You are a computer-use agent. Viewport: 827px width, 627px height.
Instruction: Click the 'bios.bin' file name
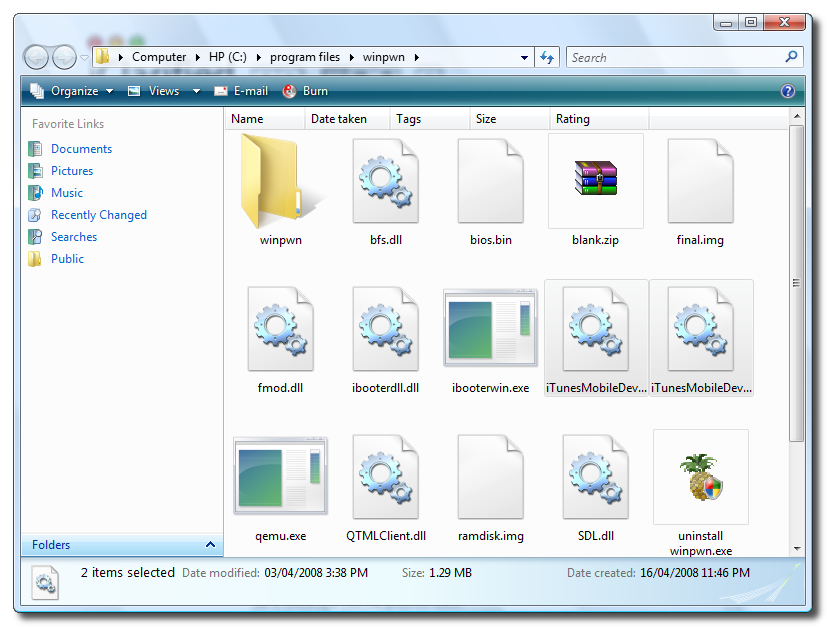point(491,240)
